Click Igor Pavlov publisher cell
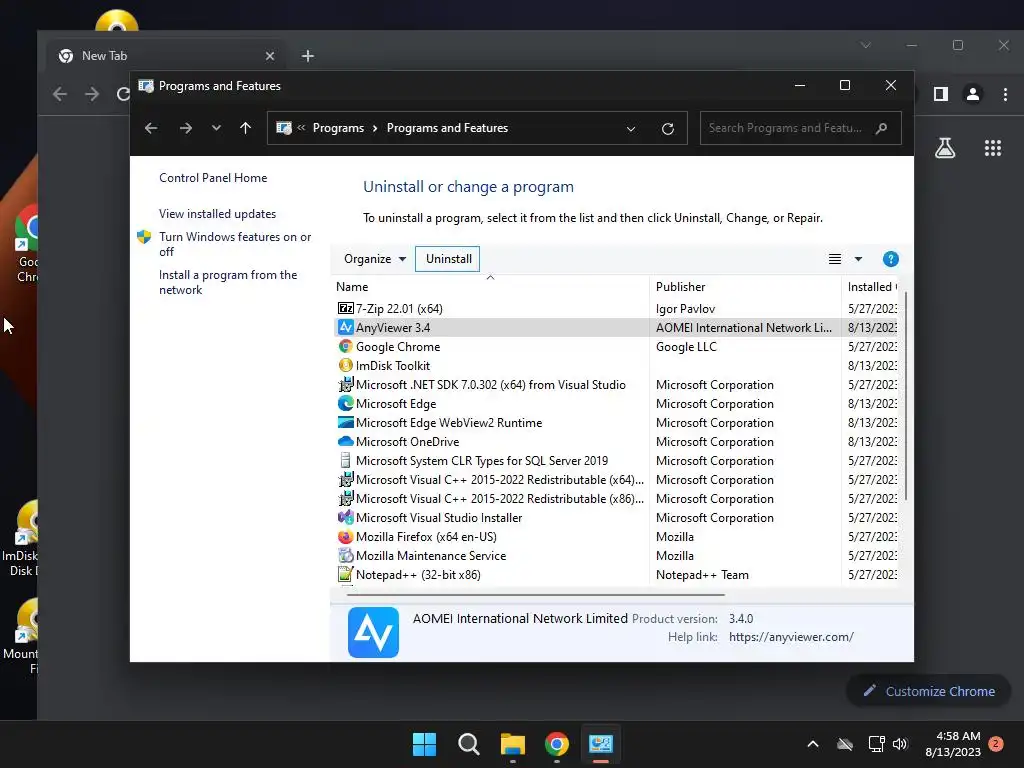The image size is (1024, 768). [685, 308]
